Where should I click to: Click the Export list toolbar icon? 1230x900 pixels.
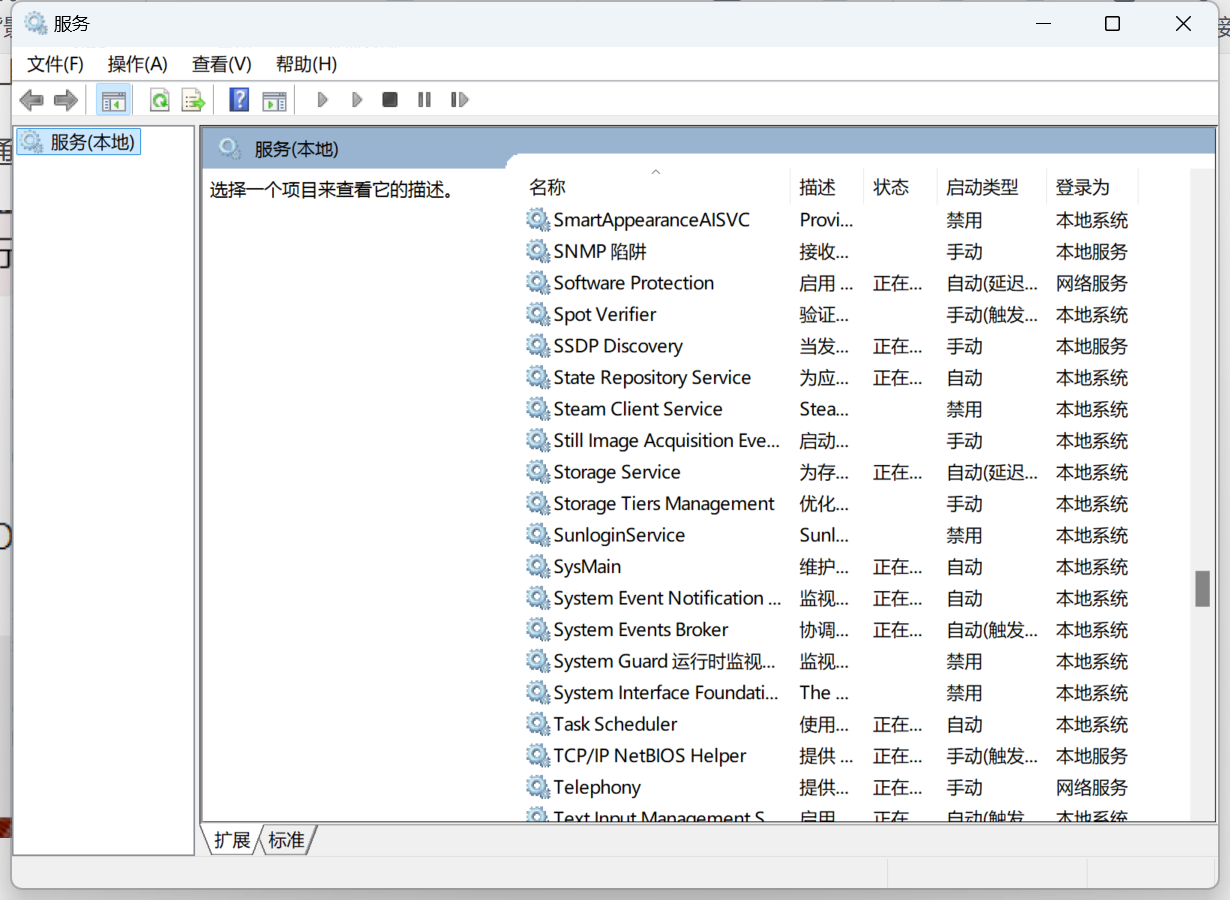193,100
